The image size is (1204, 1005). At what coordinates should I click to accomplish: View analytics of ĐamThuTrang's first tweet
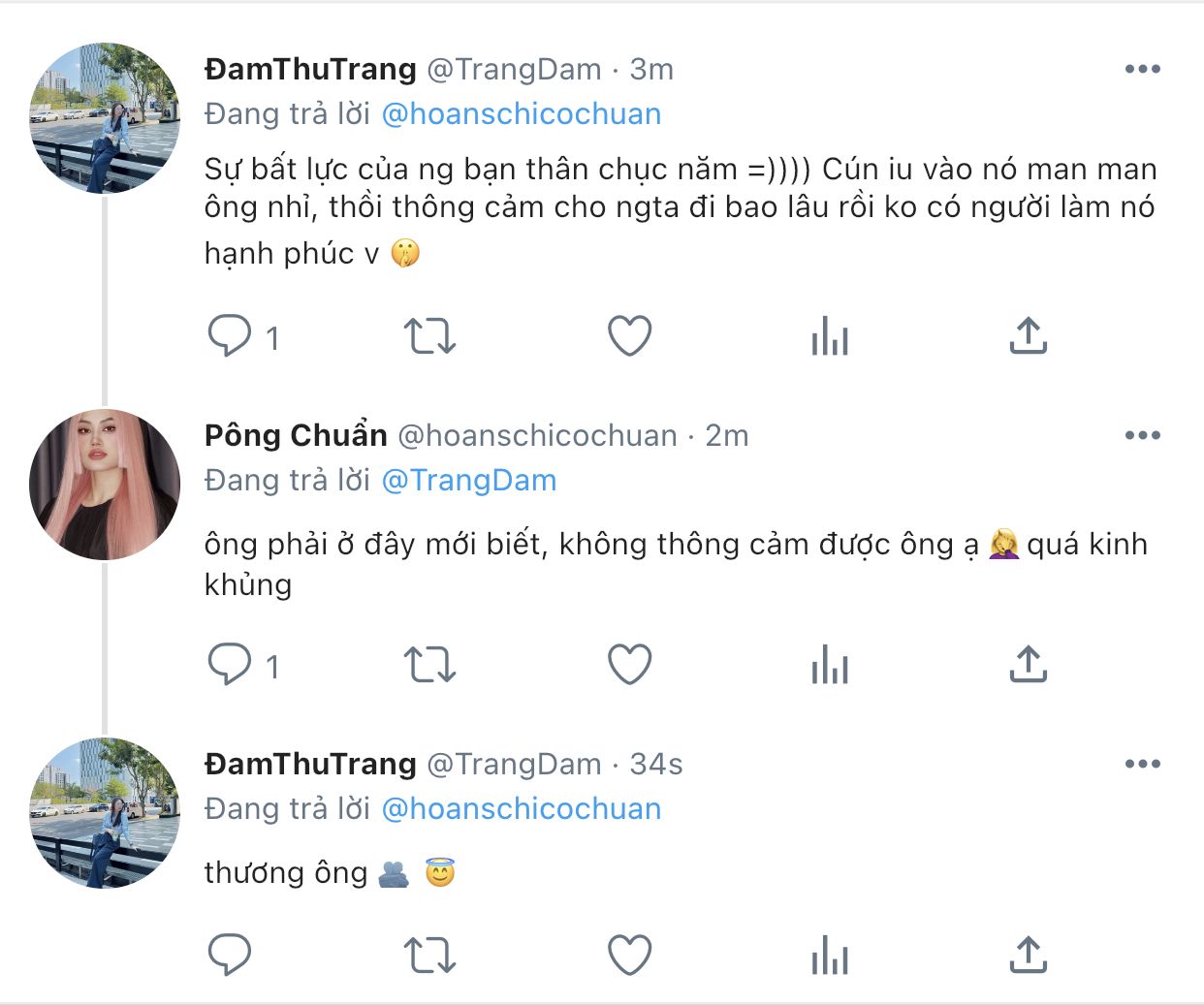830,336
